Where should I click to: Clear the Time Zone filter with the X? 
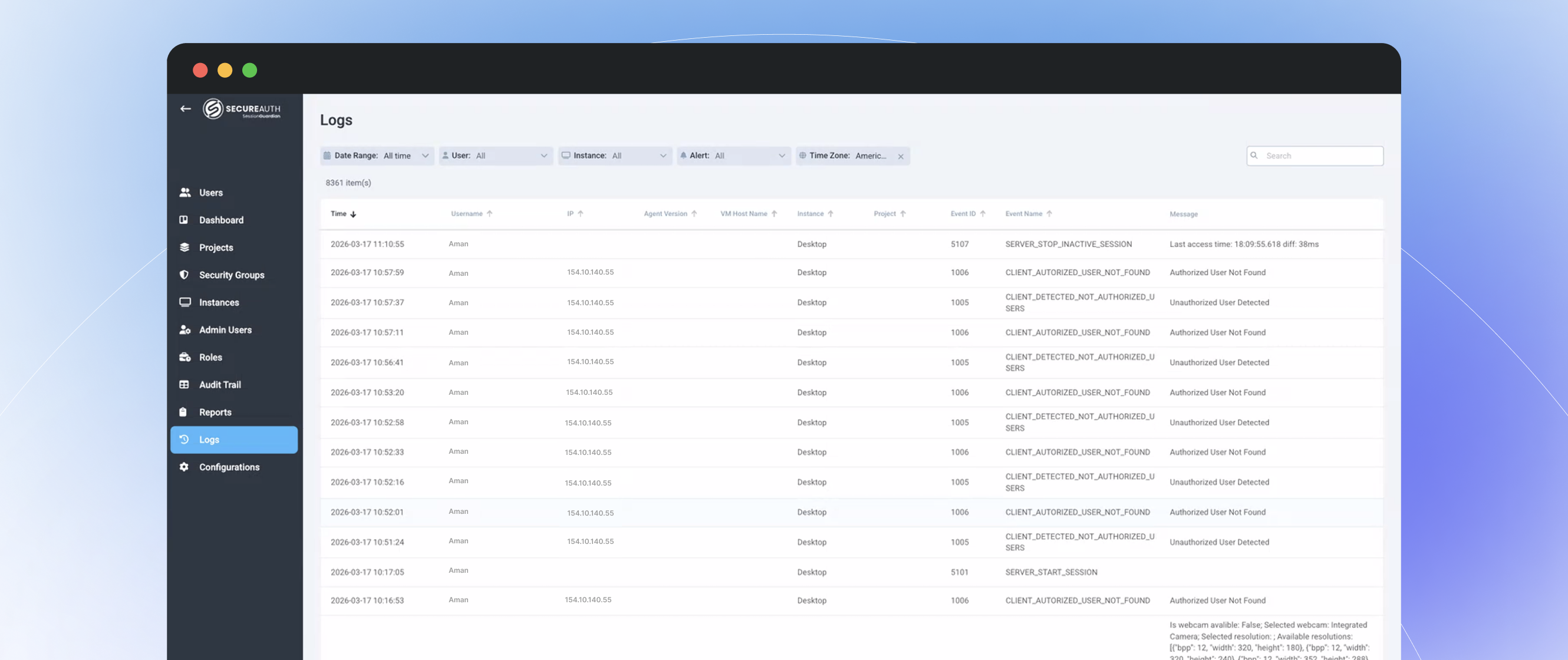[901, 156]
